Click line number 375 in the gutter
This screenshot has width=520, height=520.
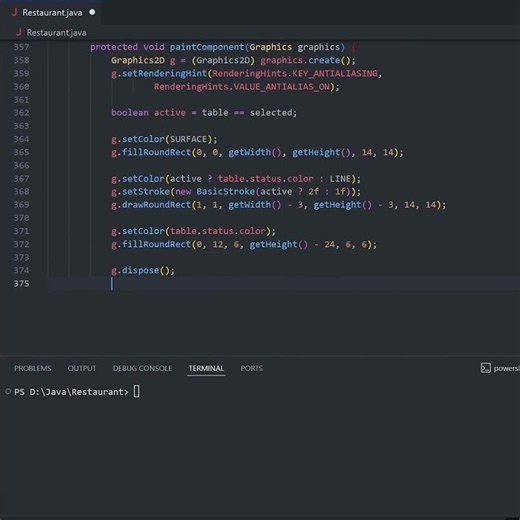[x=21, y=284]
